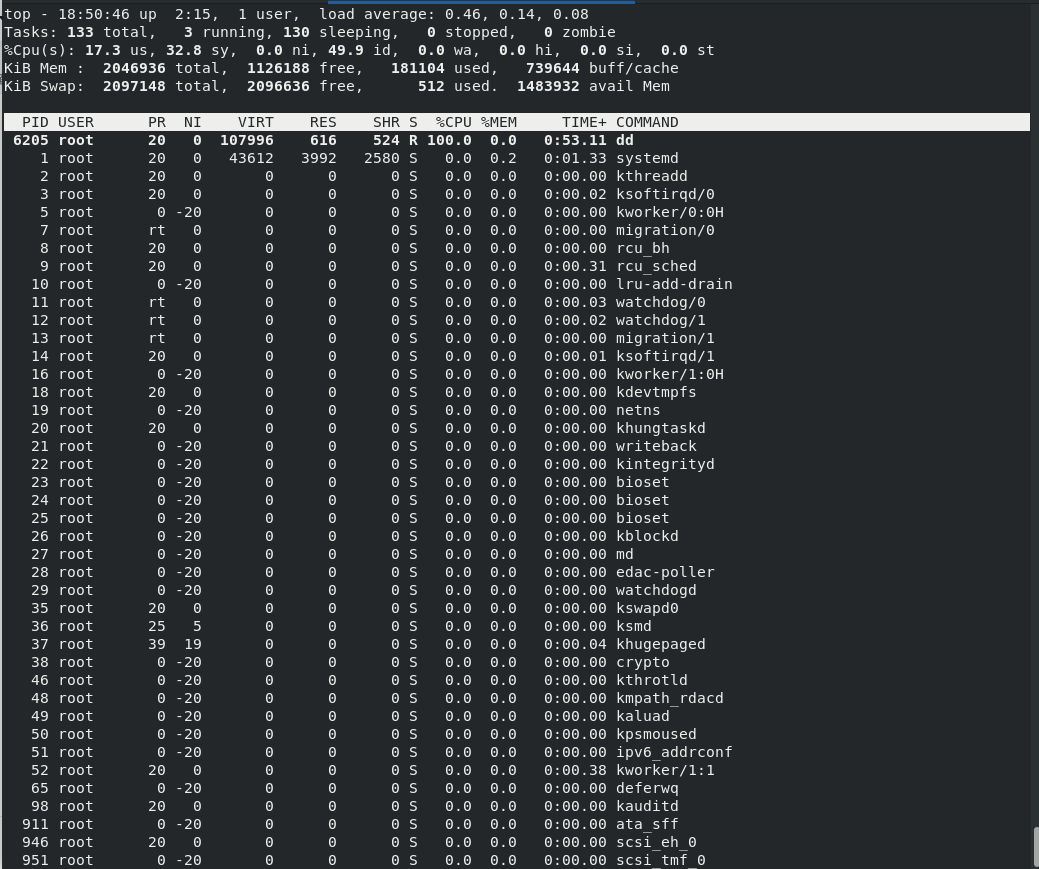Click the kworker/1:0H command text
The height and width of the screenshot is (869, 1039).
pos(669,374)
